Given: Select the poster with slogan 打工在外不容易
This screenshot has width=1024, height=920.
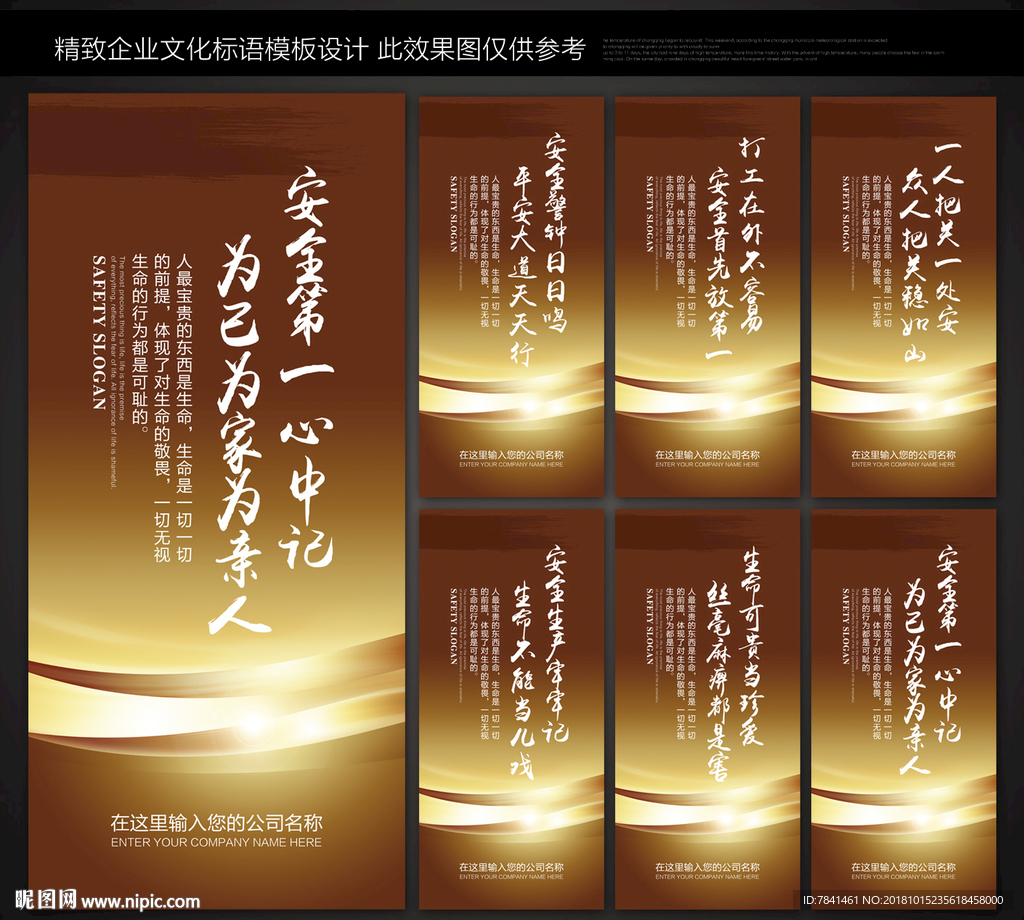Looking at the screenshot, I should (x=707, y=297).
